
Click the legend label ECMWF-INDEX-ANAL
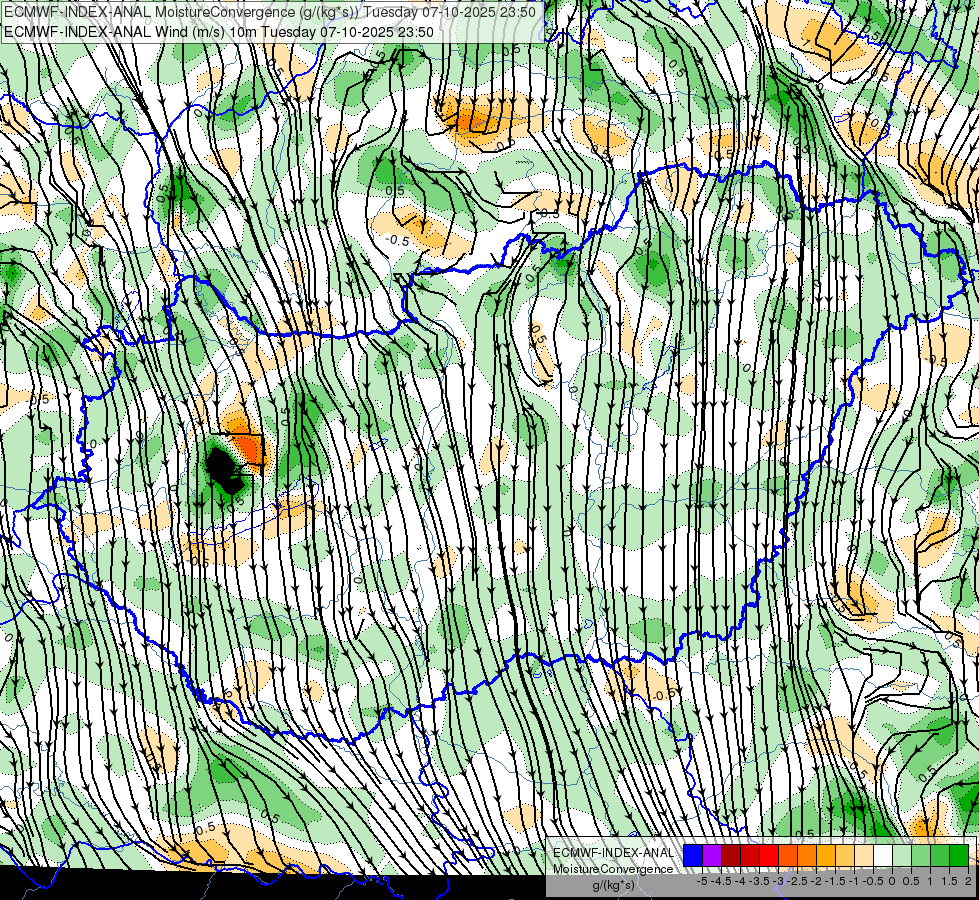614,853
